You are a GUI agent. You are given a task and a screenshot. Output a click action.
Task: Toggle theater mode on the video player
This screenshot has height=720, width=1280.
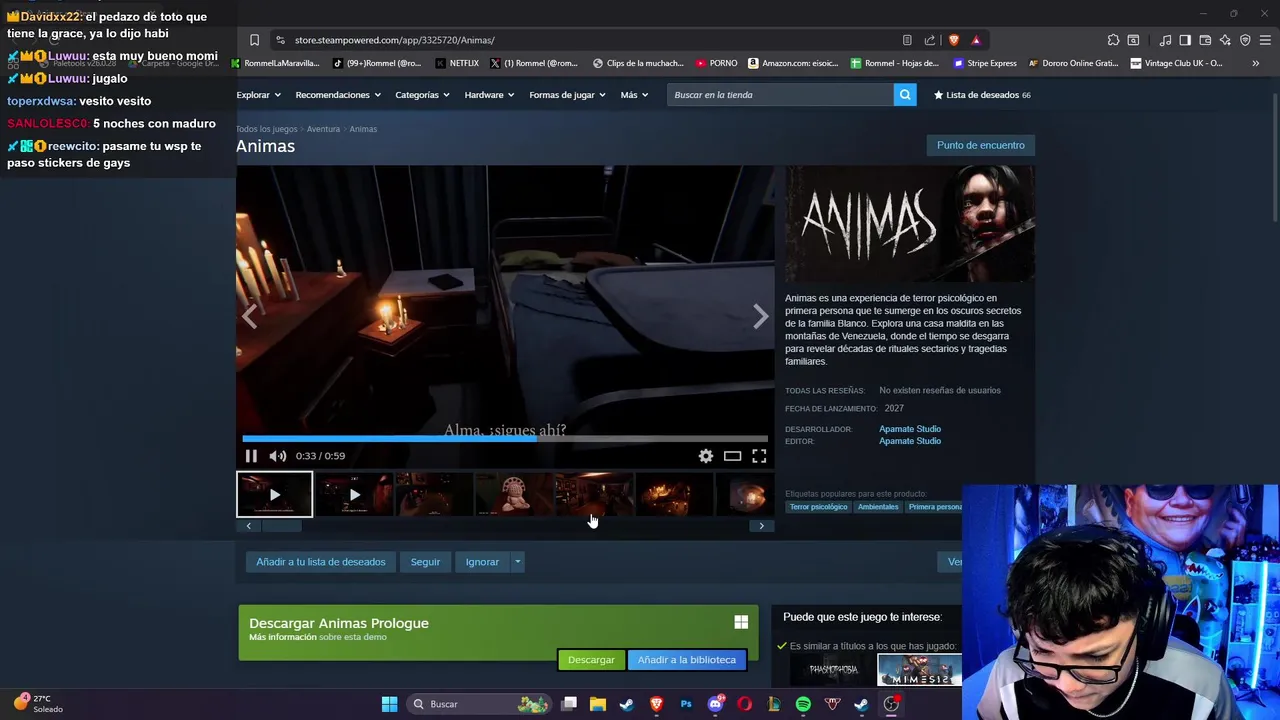733,456
